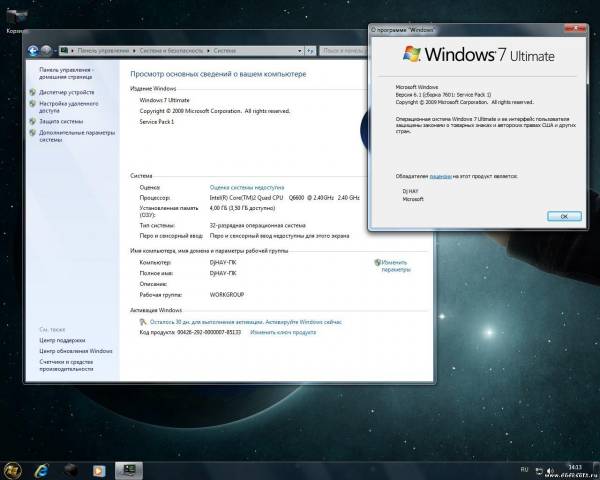Viewport: 600px width, 480px height.
Task: Open 'Защита системы' link
Action: (61, 121)
